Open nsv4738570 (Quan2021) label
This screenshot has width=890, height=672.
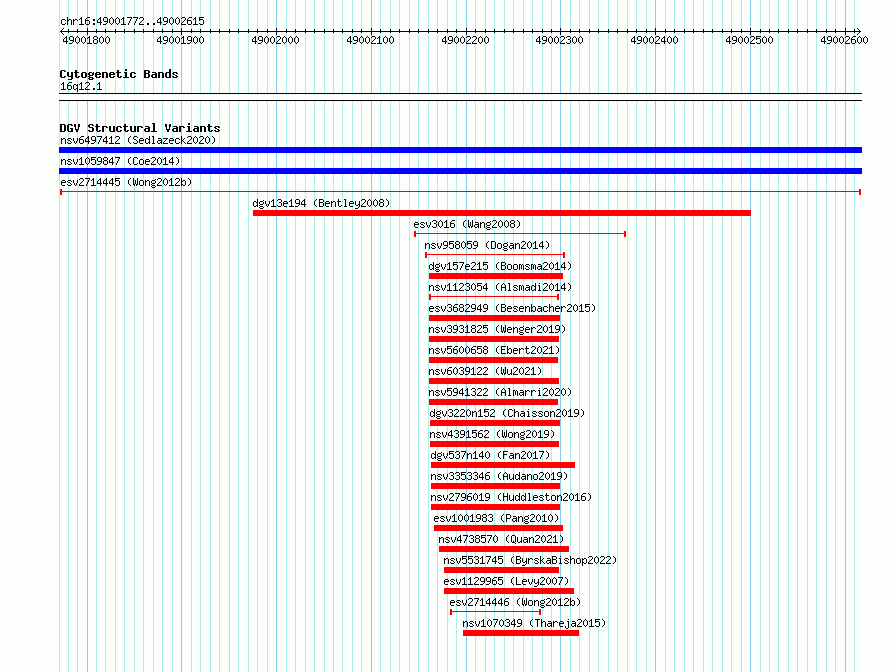501,539
